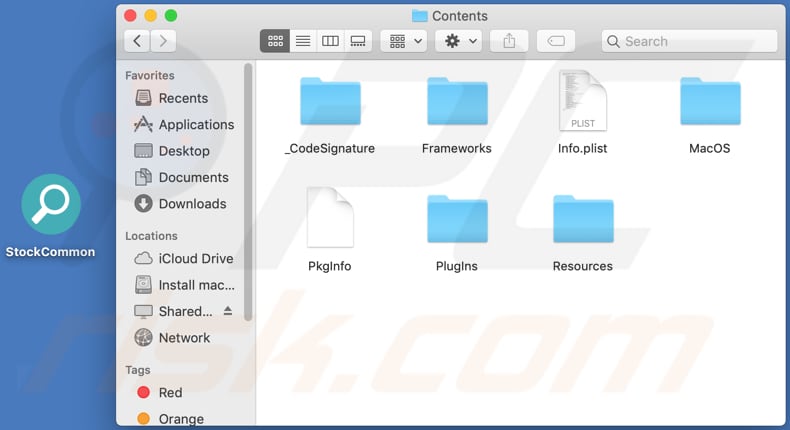Click the Edit Tags toolbar button

click(556, 41)
